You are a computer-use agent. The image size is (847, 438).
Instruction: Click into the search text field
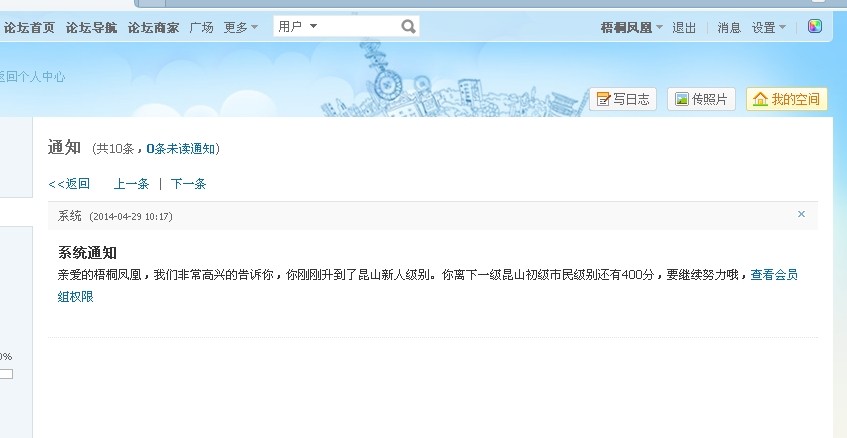click(359, 26)
